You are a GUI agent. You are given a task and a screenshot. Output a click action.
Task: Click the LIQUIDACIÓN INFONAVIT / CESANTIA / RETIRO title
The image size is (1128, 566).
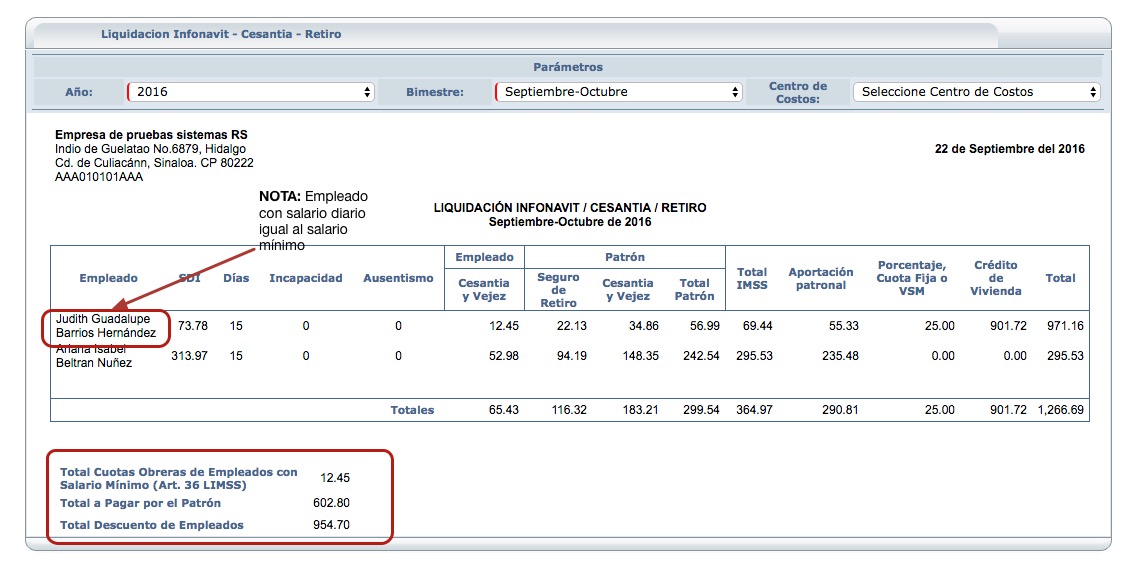tap(570, 207)
